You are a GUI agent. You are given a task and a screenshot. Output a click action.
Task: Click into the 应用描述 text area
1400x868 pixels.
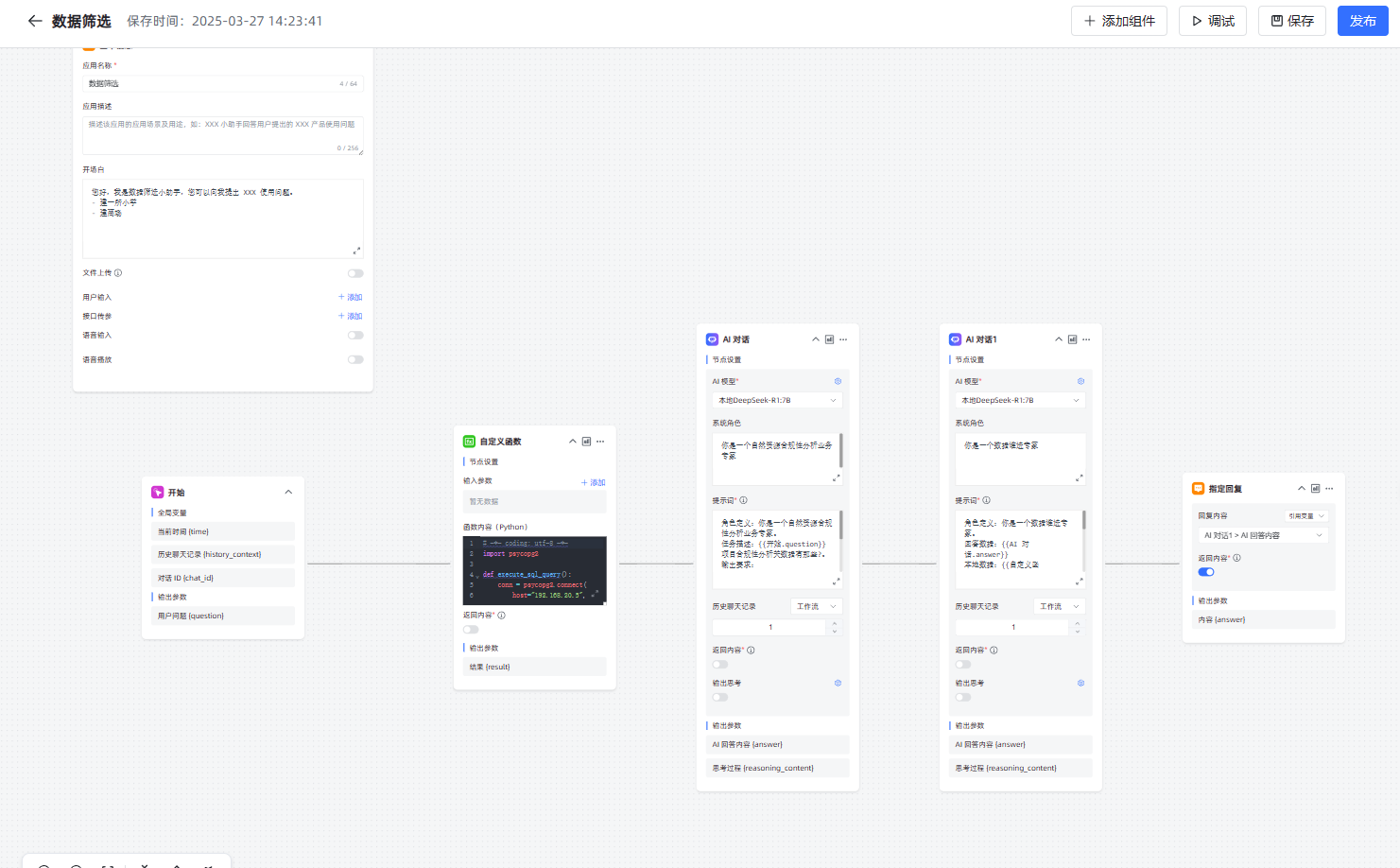(223, 135)
